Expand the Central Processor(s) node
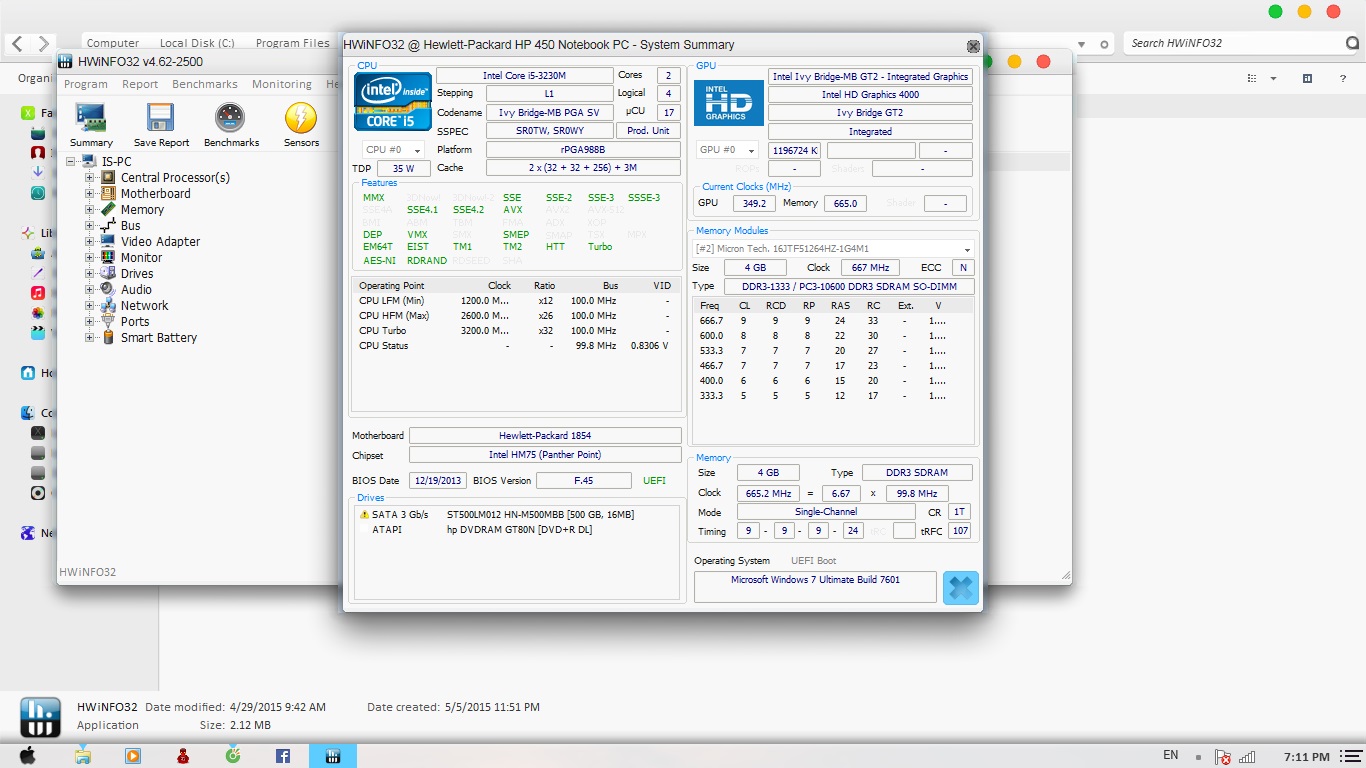Image resolution: width=1366 pixels, height=768 pixels. coord(89,177)
